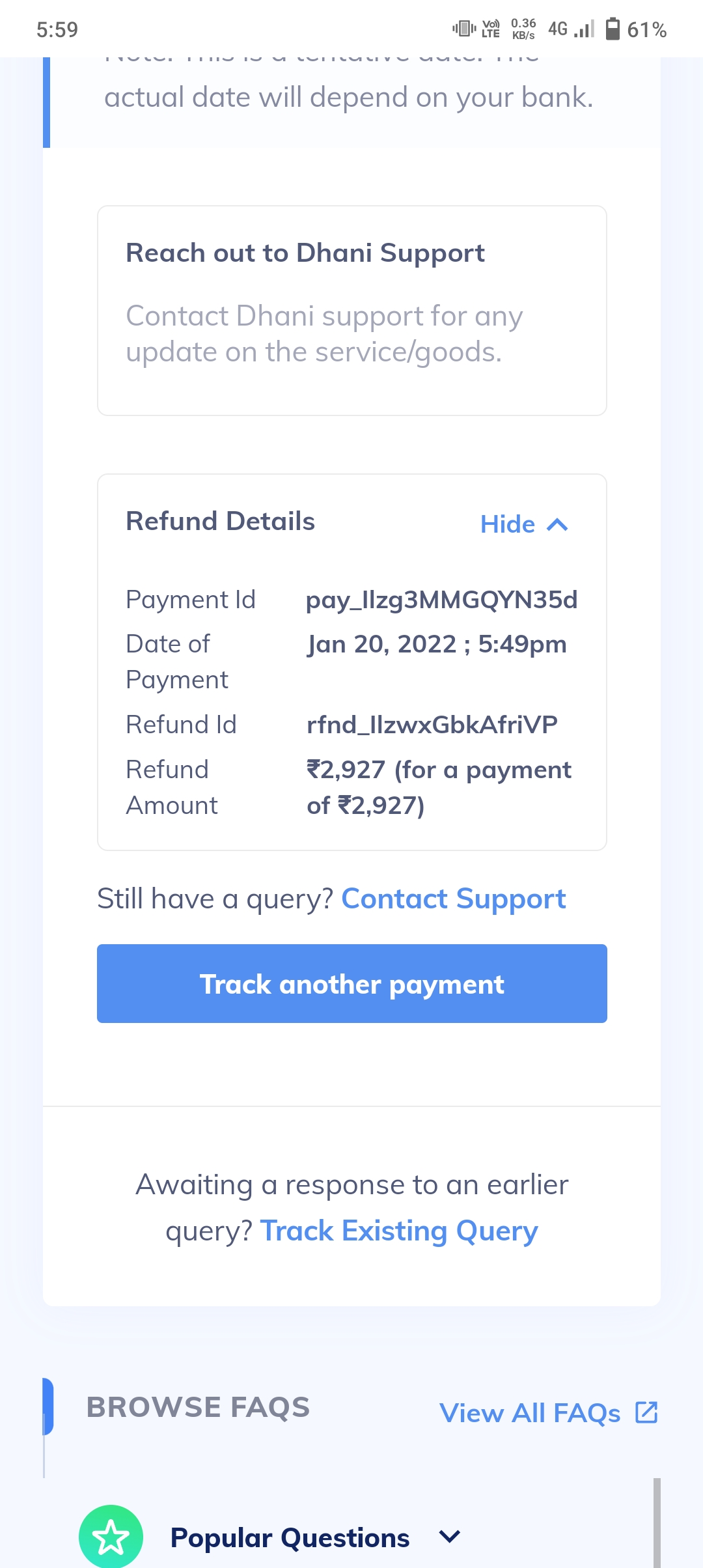Open the Track Existing Query link
Viewport: 703px width, 1568px height.
(x=399, y=1231)
